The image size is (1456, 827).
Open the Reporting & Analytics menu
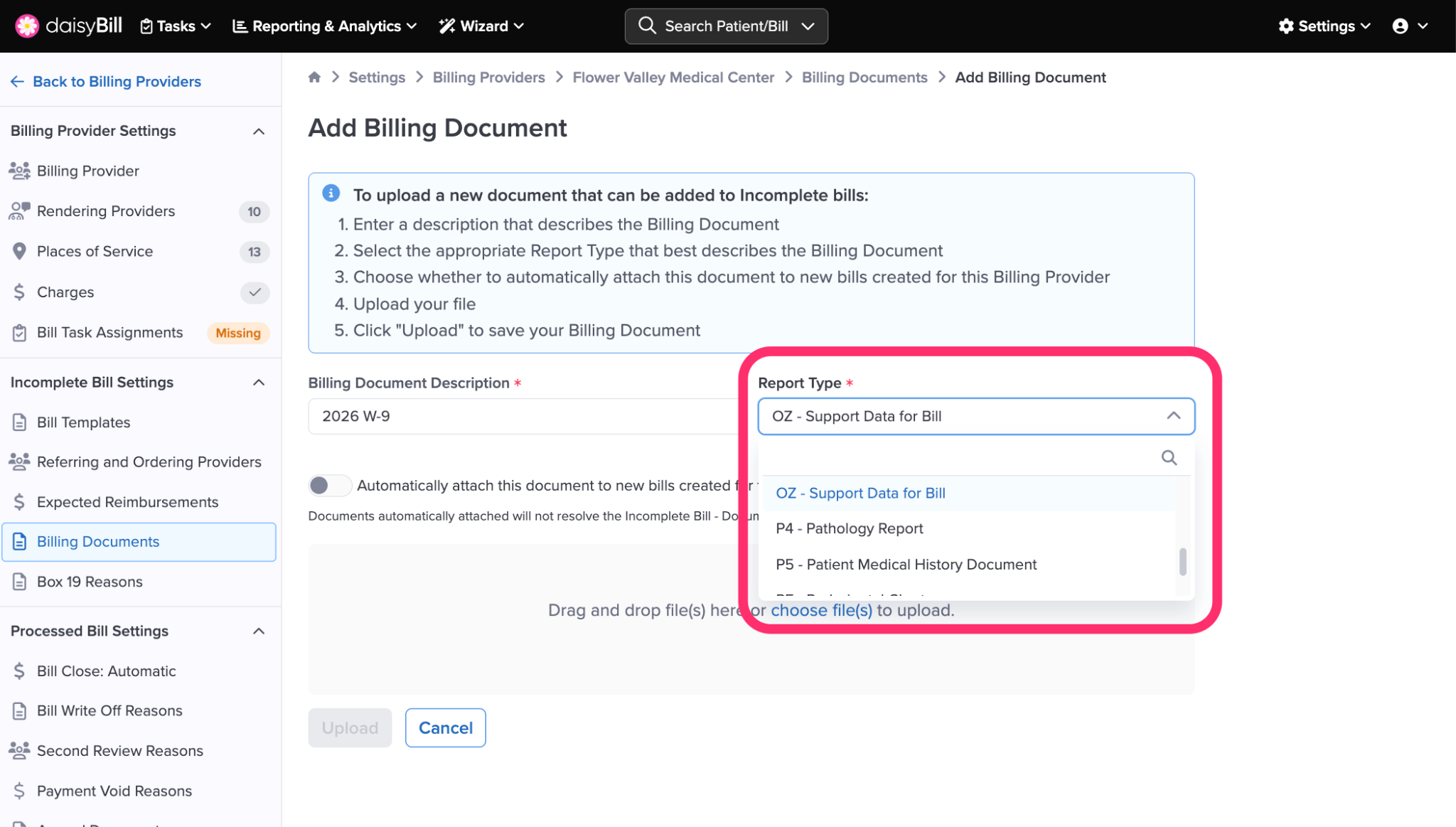point(325,26)
